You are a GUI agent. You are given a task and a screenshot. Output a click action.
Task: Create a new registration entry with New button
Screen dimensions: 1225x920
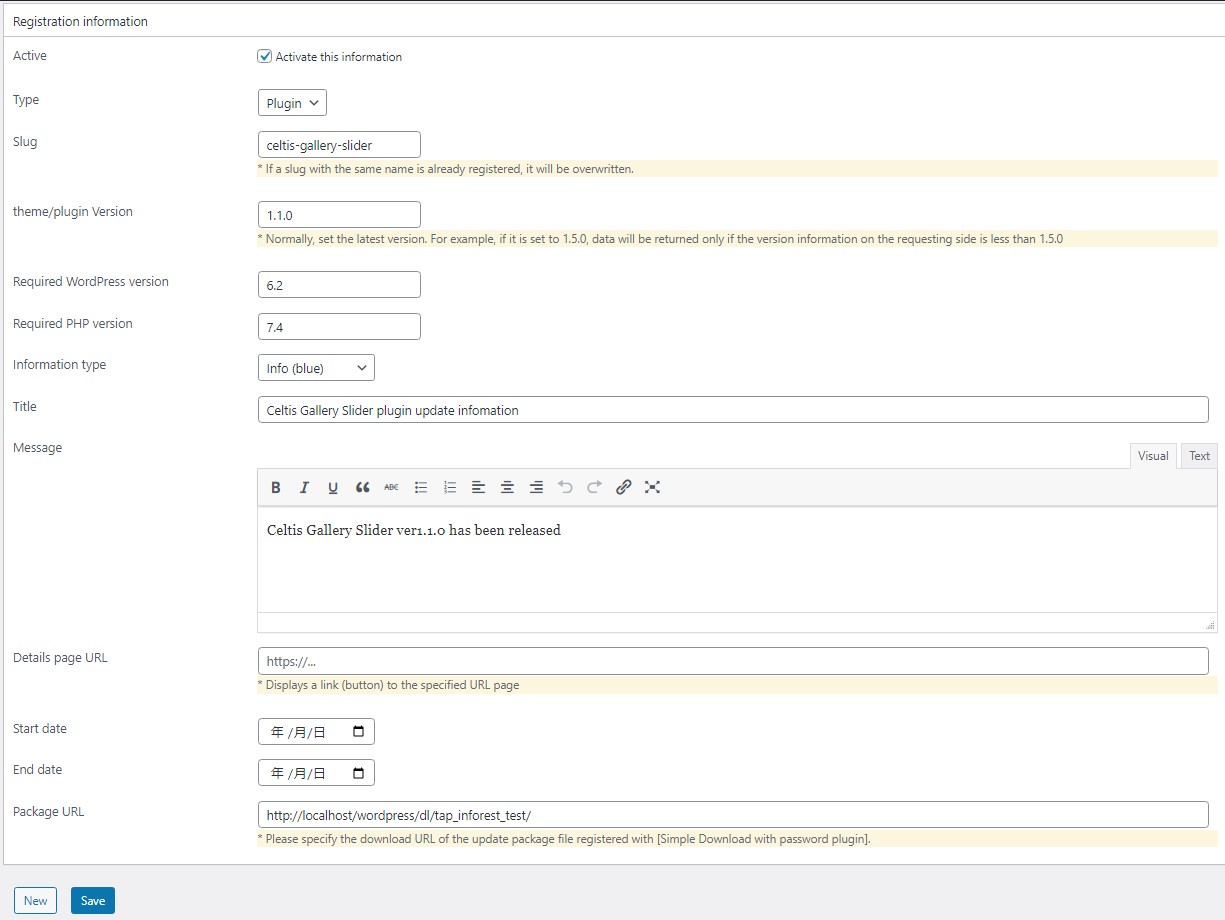35,900
